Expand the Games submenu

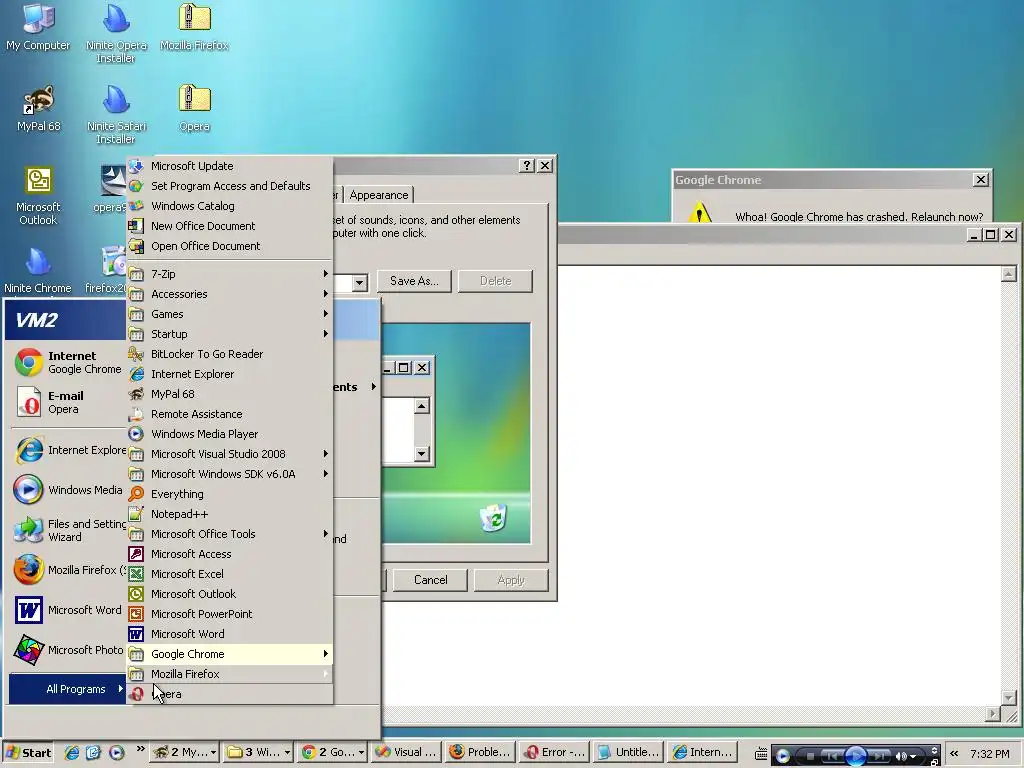click(x=229, y=314)
